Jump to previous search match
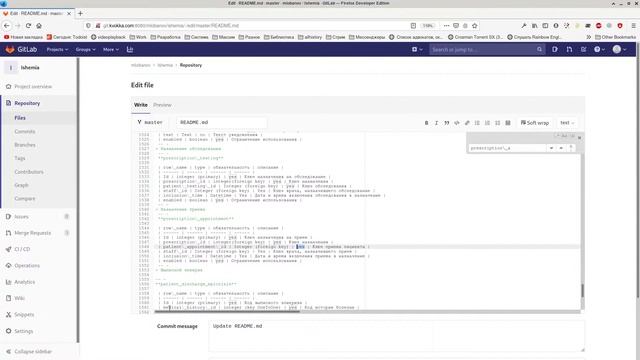Viewport: 640px width, 360px height. coord(551,148)
